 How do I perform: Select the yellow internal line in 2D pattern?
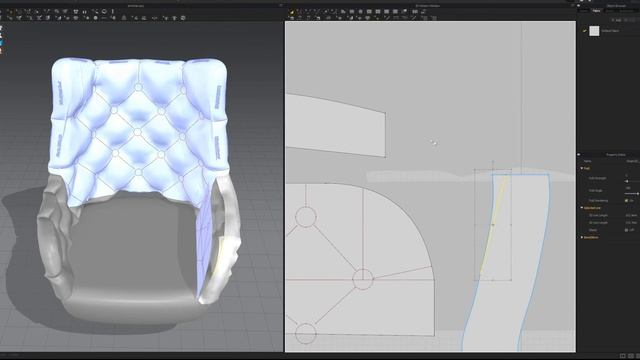[494, 224]
